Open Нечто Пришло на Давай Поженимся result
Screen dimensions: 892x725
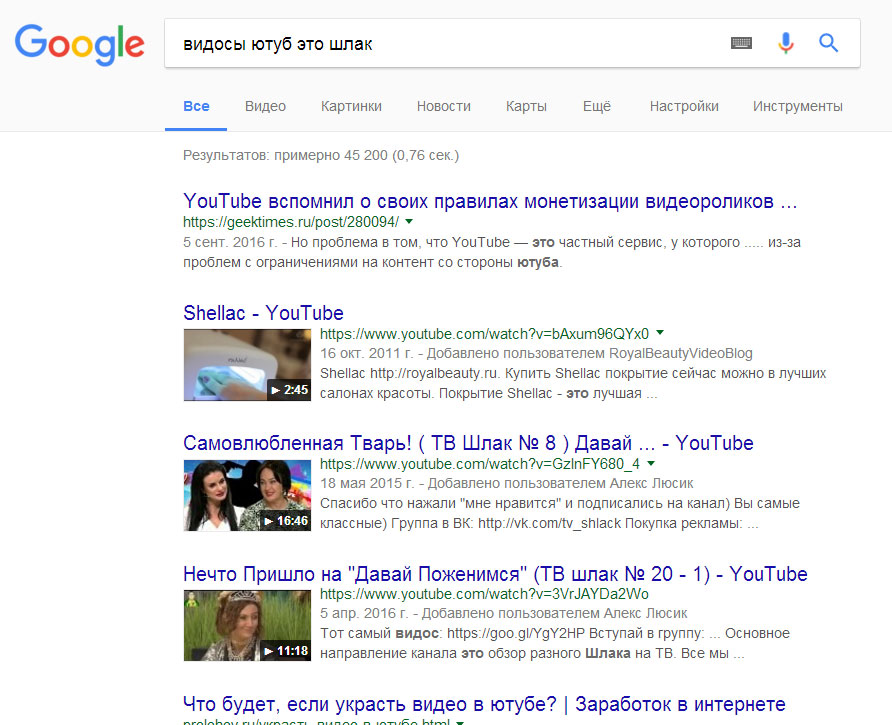tap(495, 574)
